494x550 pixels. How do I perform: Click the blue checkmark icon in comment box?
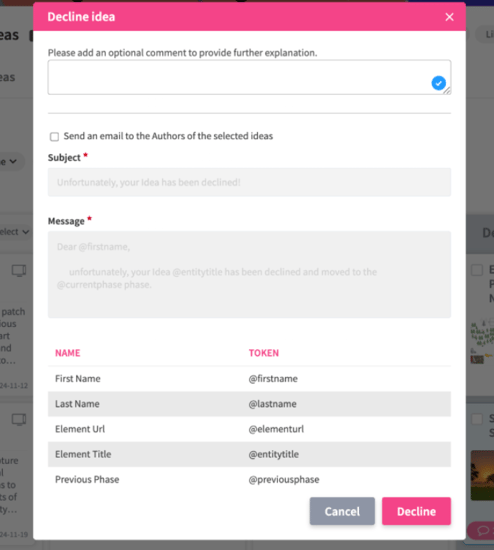(438, 83)
